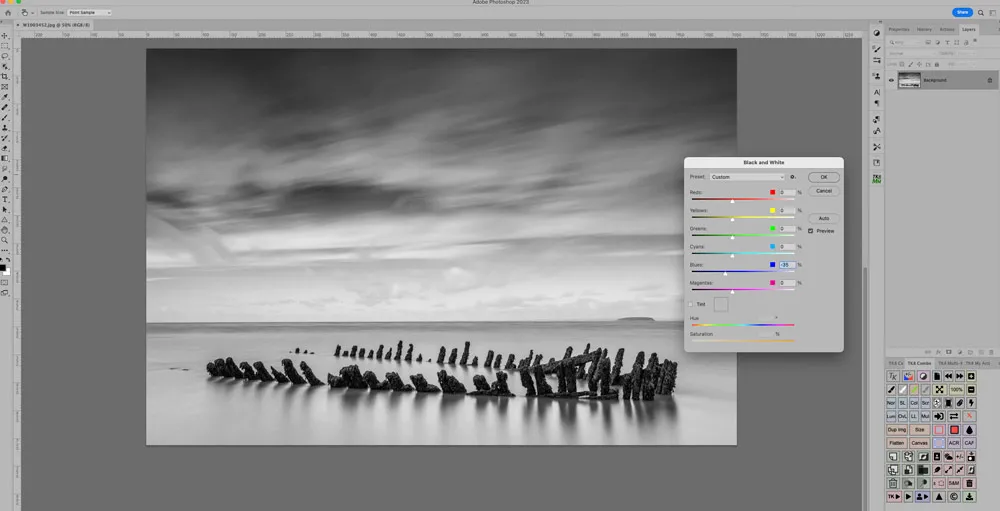Click the Auto button
Viewport: 1000px width, 511px height.
pyautogui.click(x=823, y=218)
